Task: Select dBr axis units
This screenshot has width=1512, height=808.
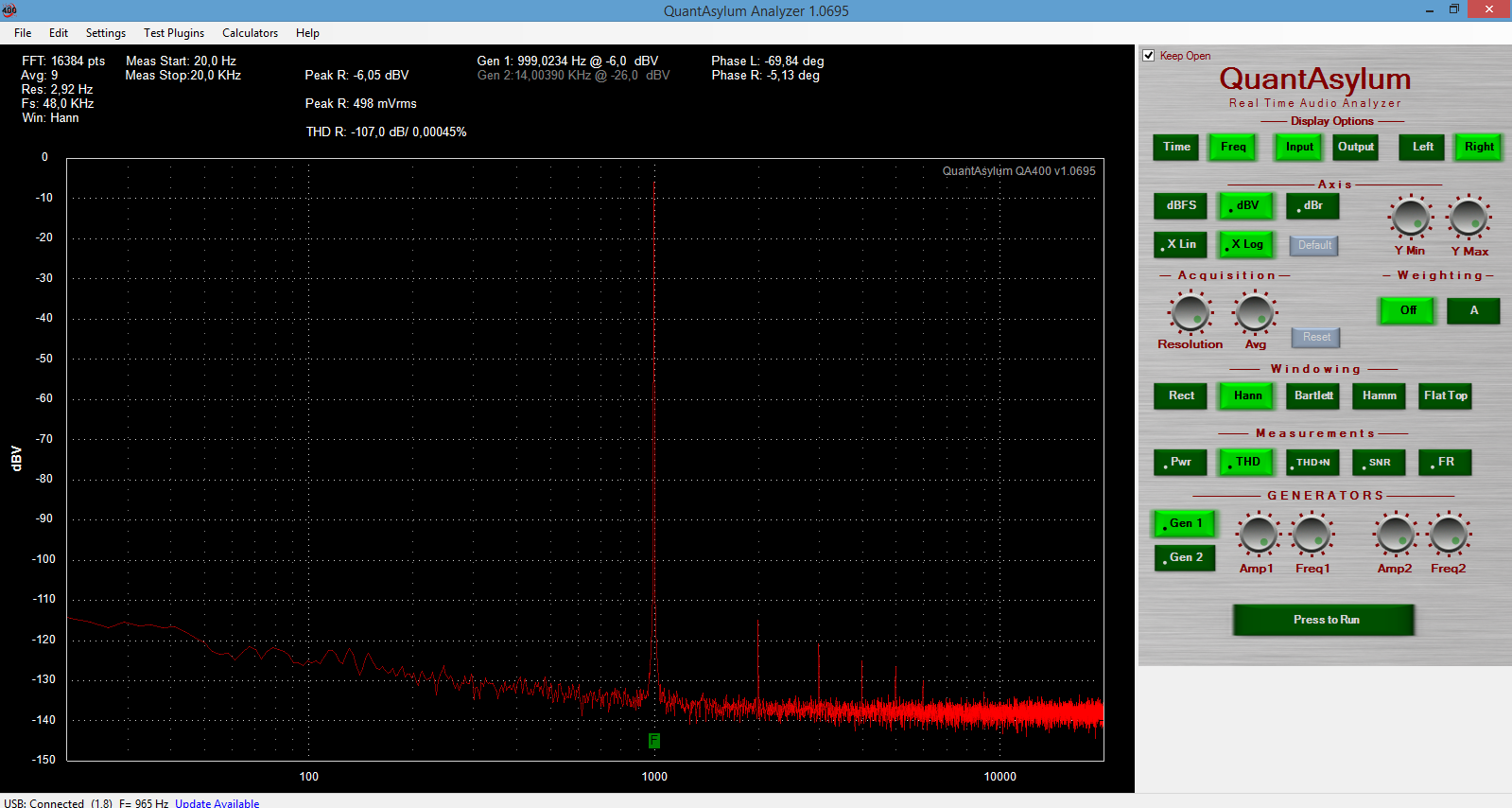Action: coord(1312,205)
